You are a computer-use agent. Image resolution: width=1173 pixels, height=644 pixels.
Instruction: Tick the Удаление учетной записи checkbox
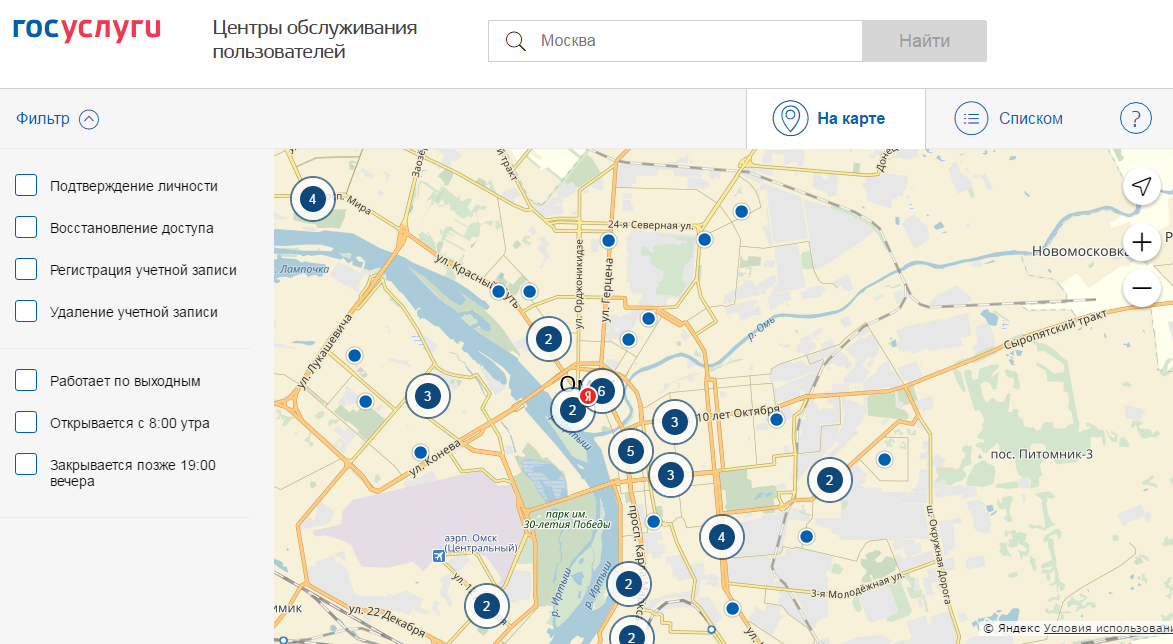[27, 312]
